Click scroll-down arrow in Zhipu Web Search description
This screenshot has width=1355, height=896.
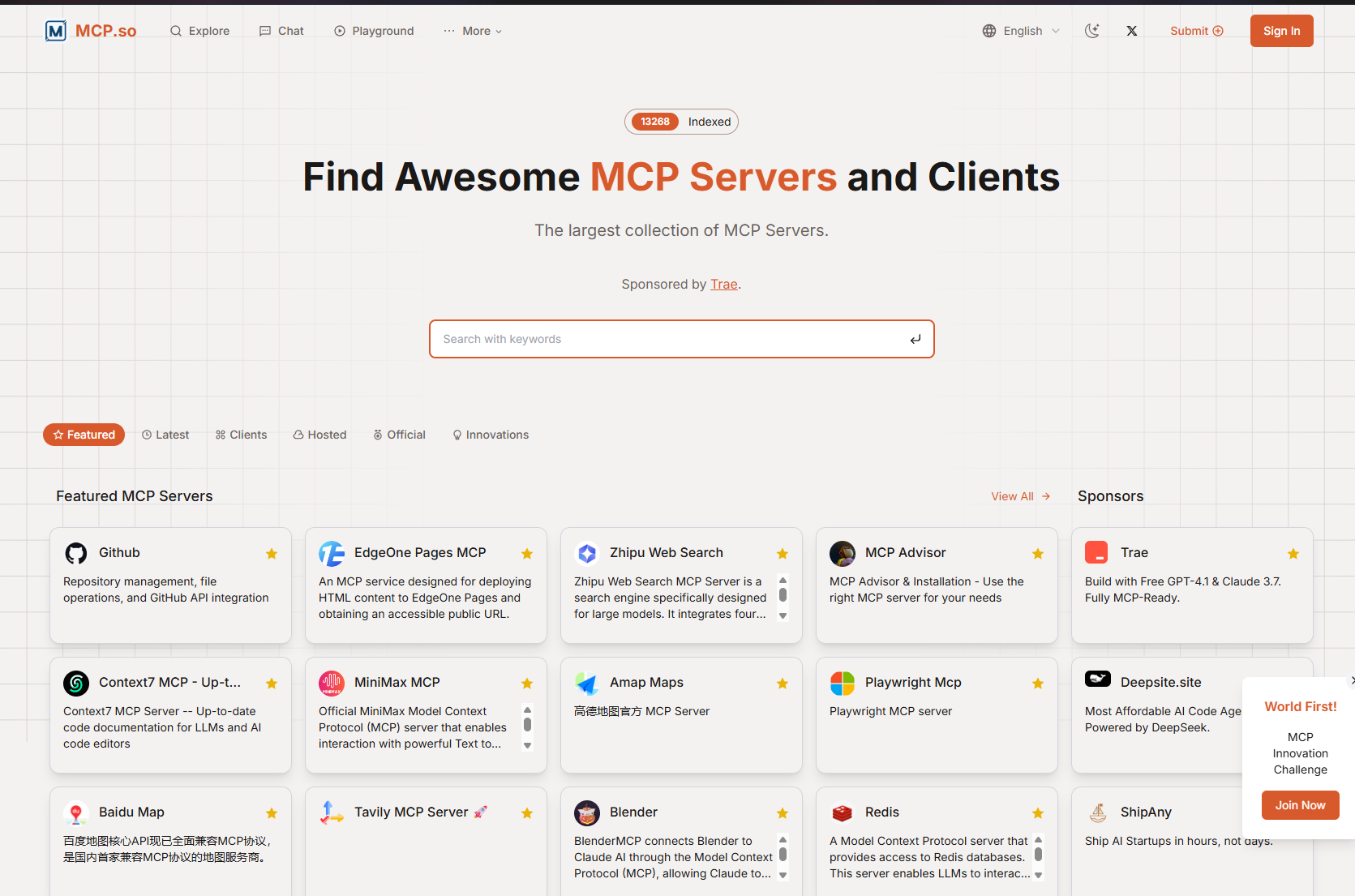point(783,615)
